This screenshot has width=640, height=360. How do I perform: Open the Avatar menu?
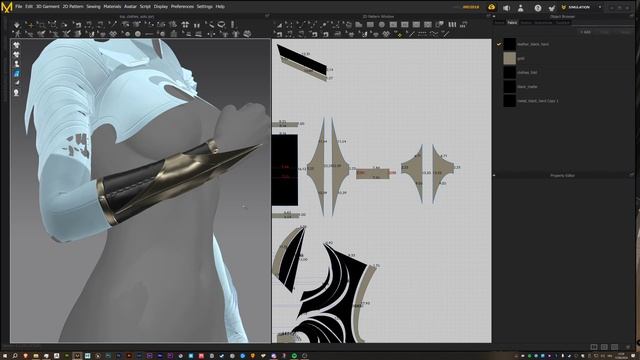130,7
